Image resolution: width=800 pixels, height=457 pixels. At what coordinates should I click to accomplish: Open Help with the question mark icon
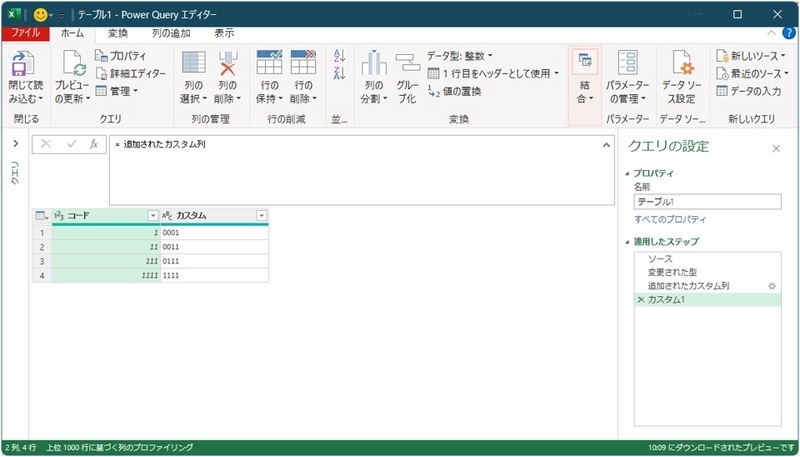pos(789,33)
